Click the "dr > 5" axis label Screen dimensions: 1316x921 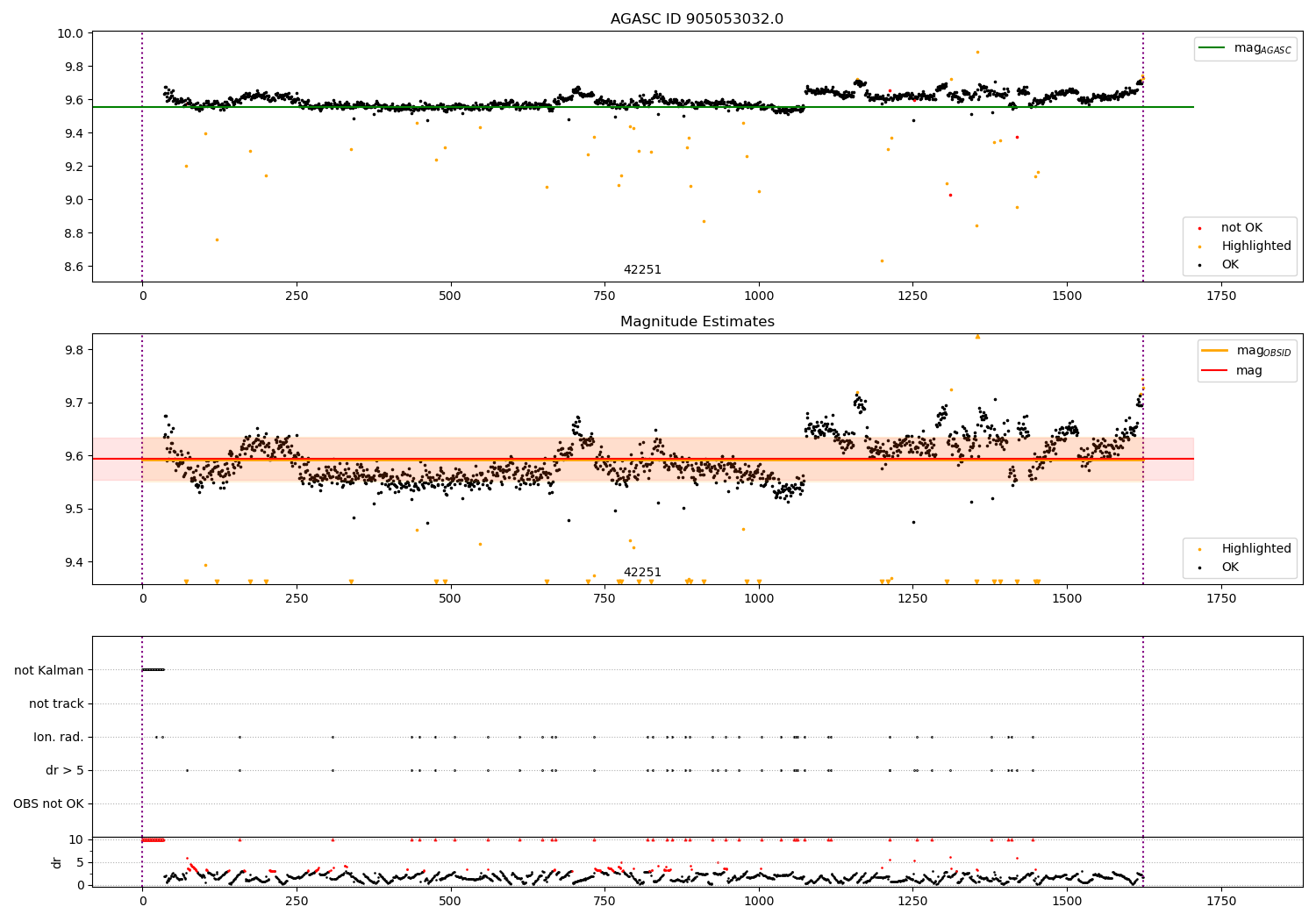(65, 770)
